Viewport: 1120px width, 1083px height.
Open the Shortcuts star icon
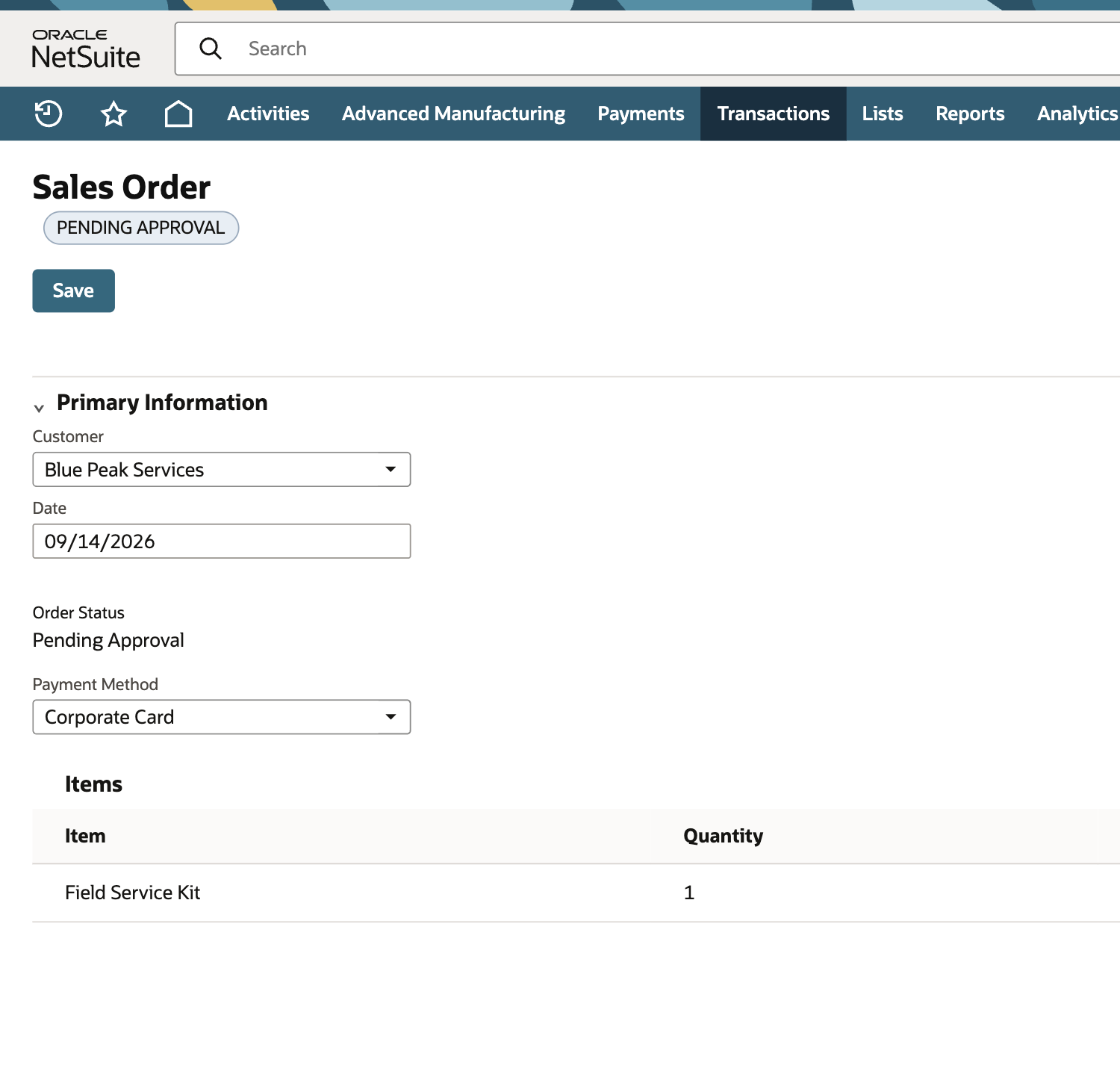(x=113, y=114)
